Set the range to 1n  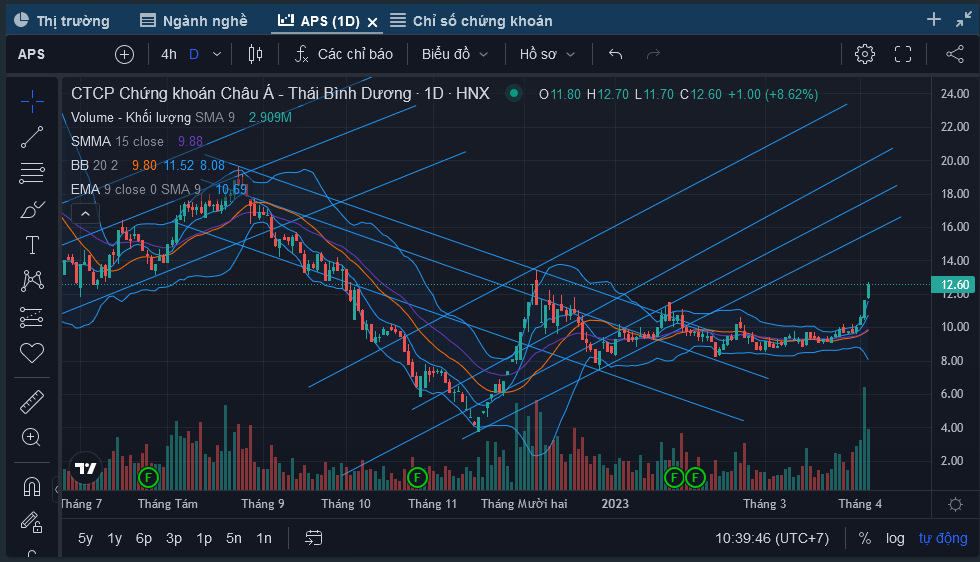click(x=264, y=538)
